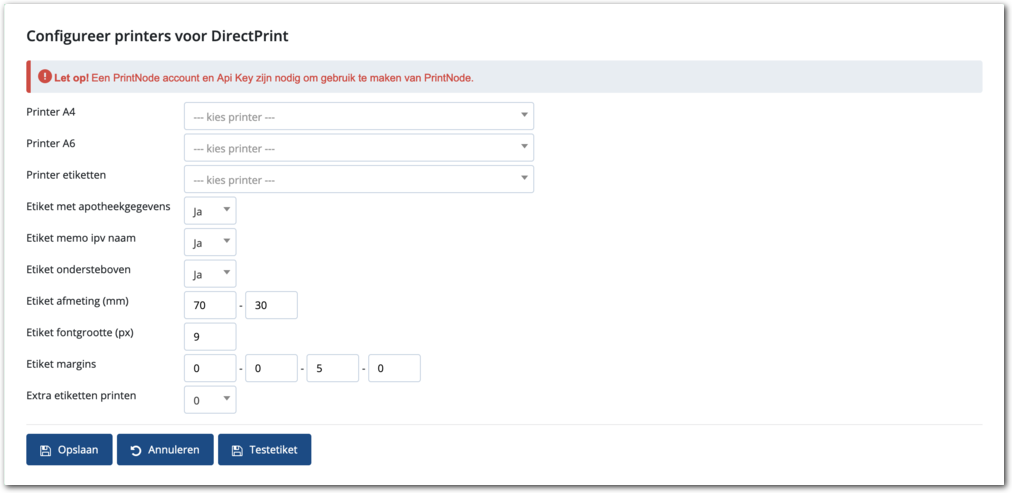
Task: Click the label height field showing 30
Action: [x=271, y=305]
